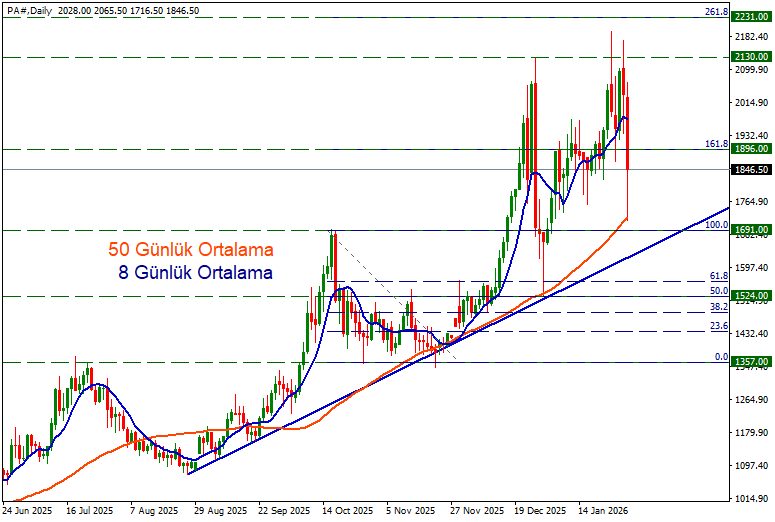This screenshot has width=775, height=522.
Task: Select the 61.8 Fibonacci retracement label
Action: [x=717, y=275]
